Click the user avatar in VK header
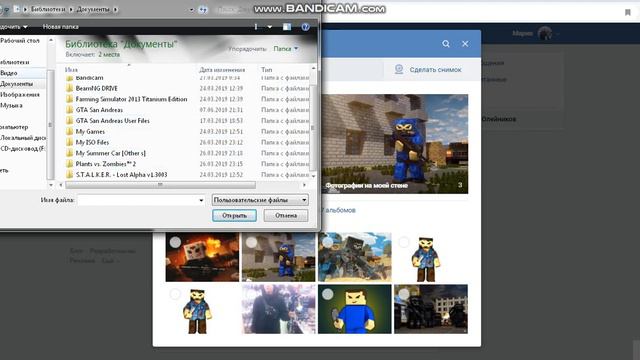The width and height of the screenshot is (640, 360). 545,33
